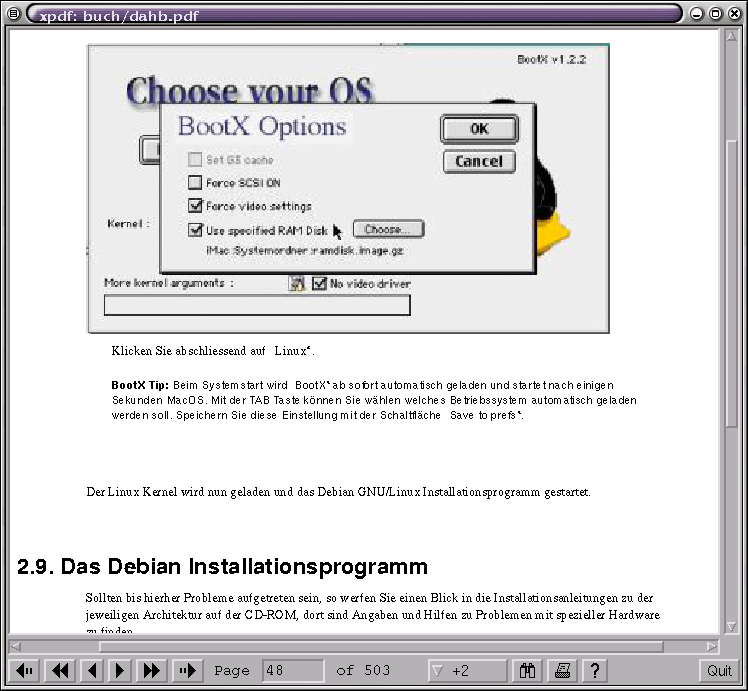Close the xpdf window
The width and height of the screenshot is (748, 691).
tap(735, 14)
